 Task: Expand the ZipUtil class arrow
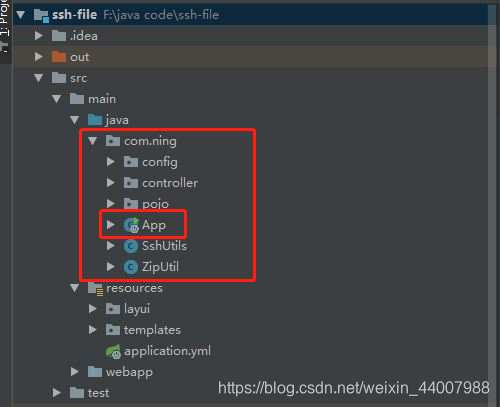pyautogui.click(x=111, y=267)
